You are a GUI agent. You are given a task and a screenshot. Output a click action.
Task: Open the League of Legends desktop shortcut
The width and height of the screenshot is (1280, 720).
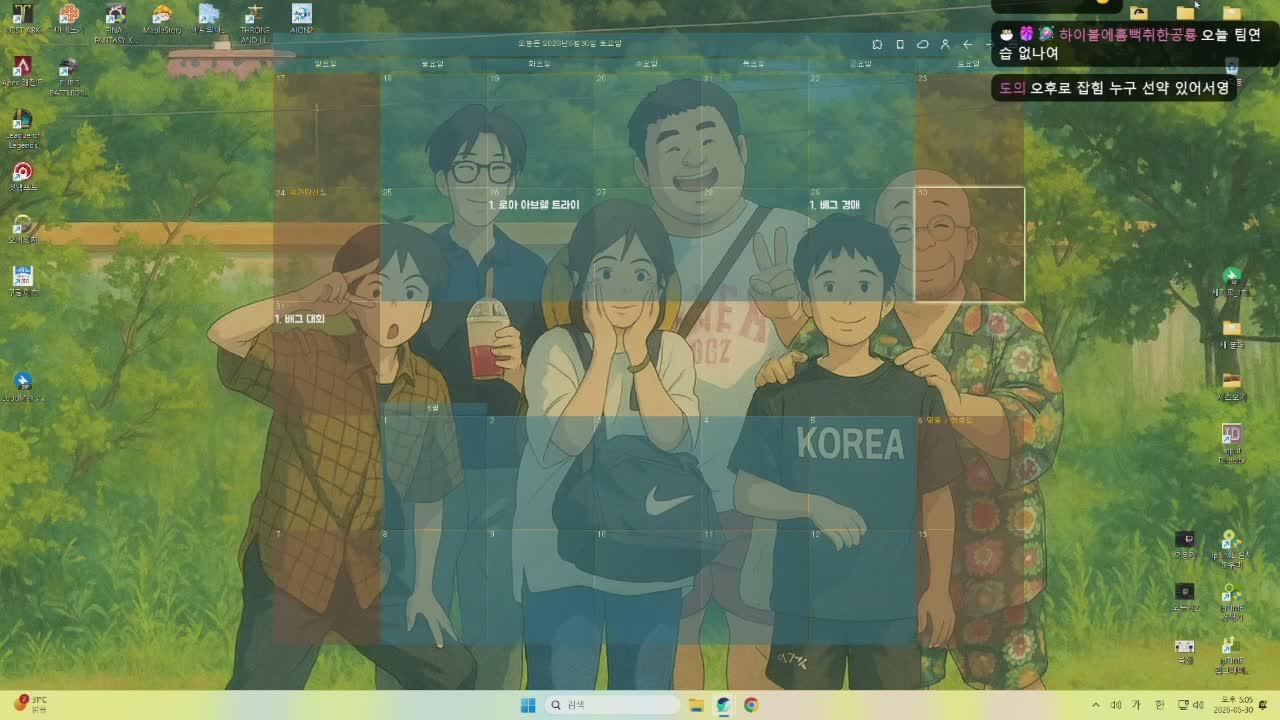tap(21, 128)
